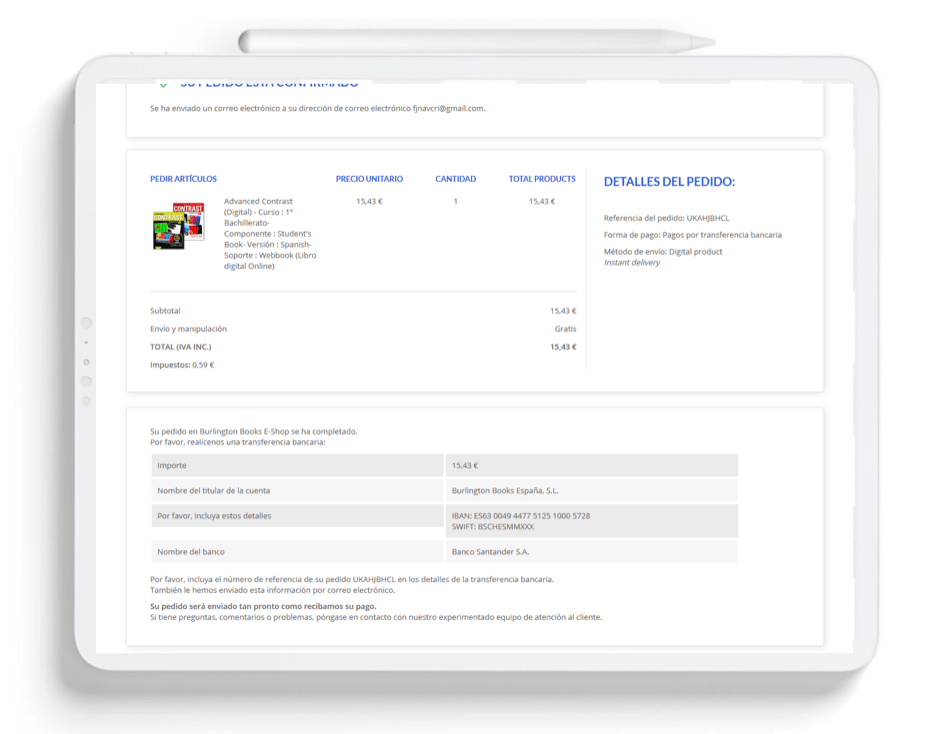Click the Importe value 15,43 € cell
This screenshot has width=949, height=734.
[465, 465]
